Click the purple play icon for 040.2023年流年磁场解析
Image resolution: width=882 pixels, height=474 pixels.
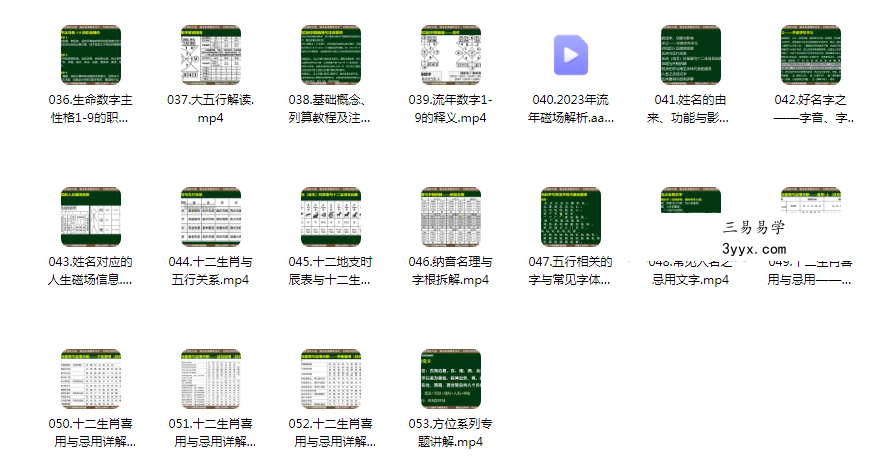click(x=571, y=55)
